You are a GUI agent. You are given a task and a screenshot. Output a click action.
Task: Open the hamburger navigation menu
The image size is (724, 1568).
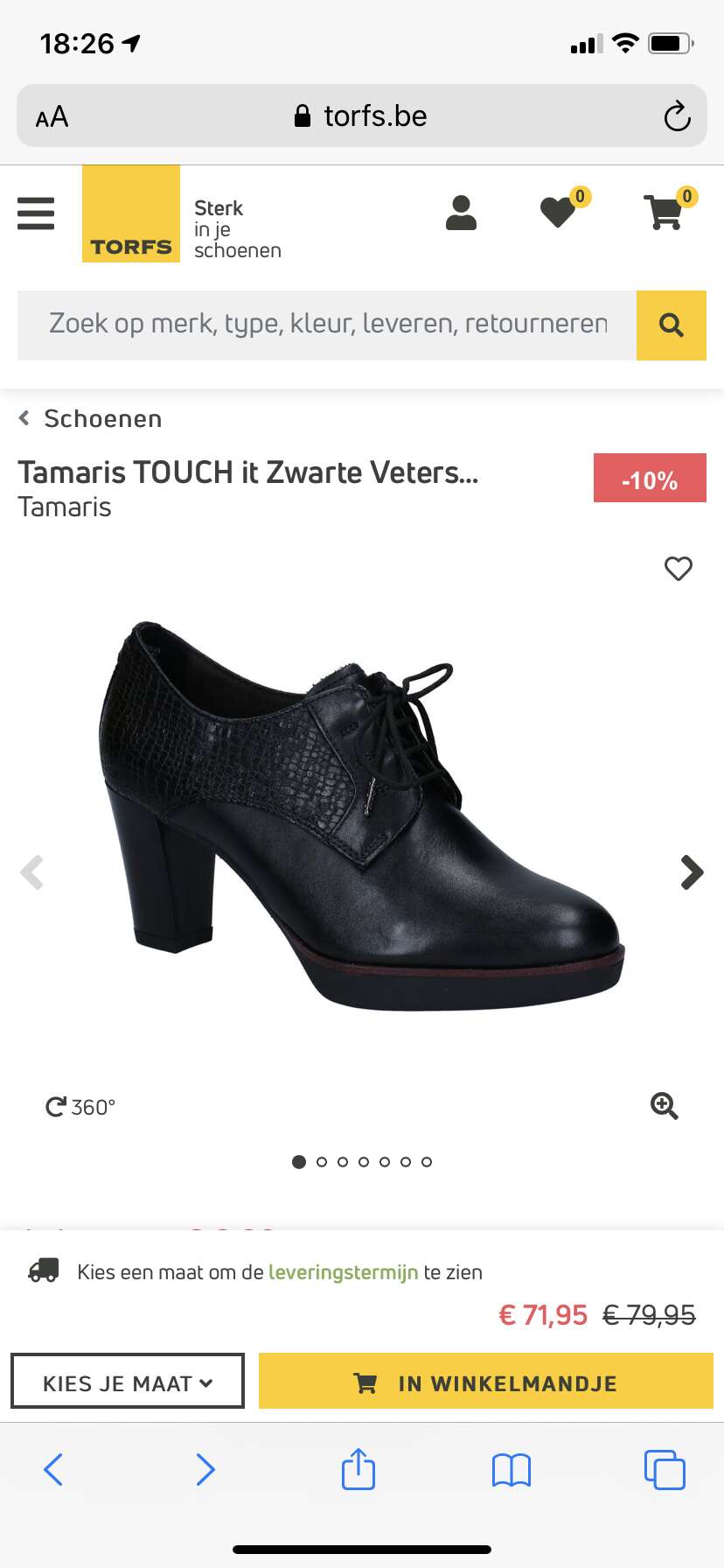[36, 213]
